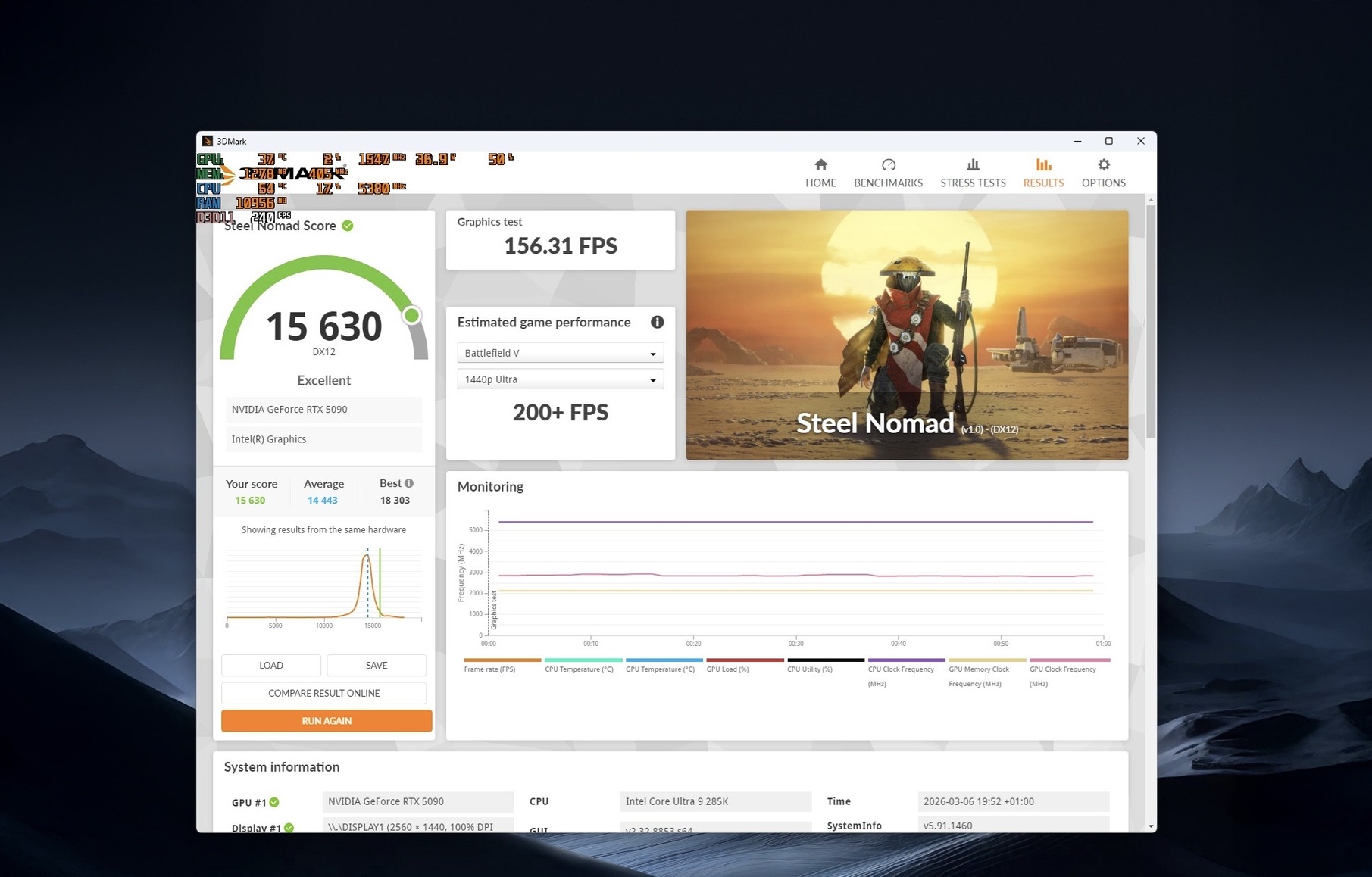Click the 200+ FPS estimate
1372x877 pixels.
pyautogui.click(x=561, y=413)
